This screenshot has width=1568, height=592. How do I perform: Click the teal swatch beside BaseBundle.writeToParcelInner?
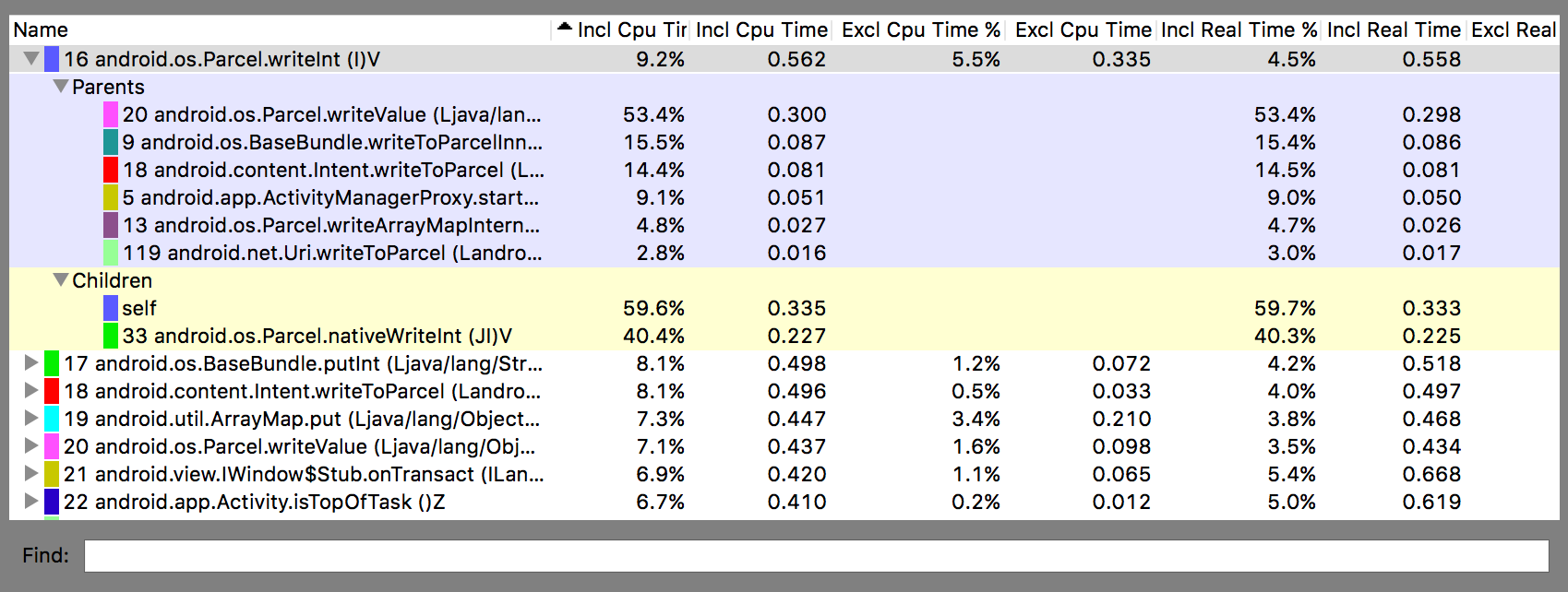[111, 142]
